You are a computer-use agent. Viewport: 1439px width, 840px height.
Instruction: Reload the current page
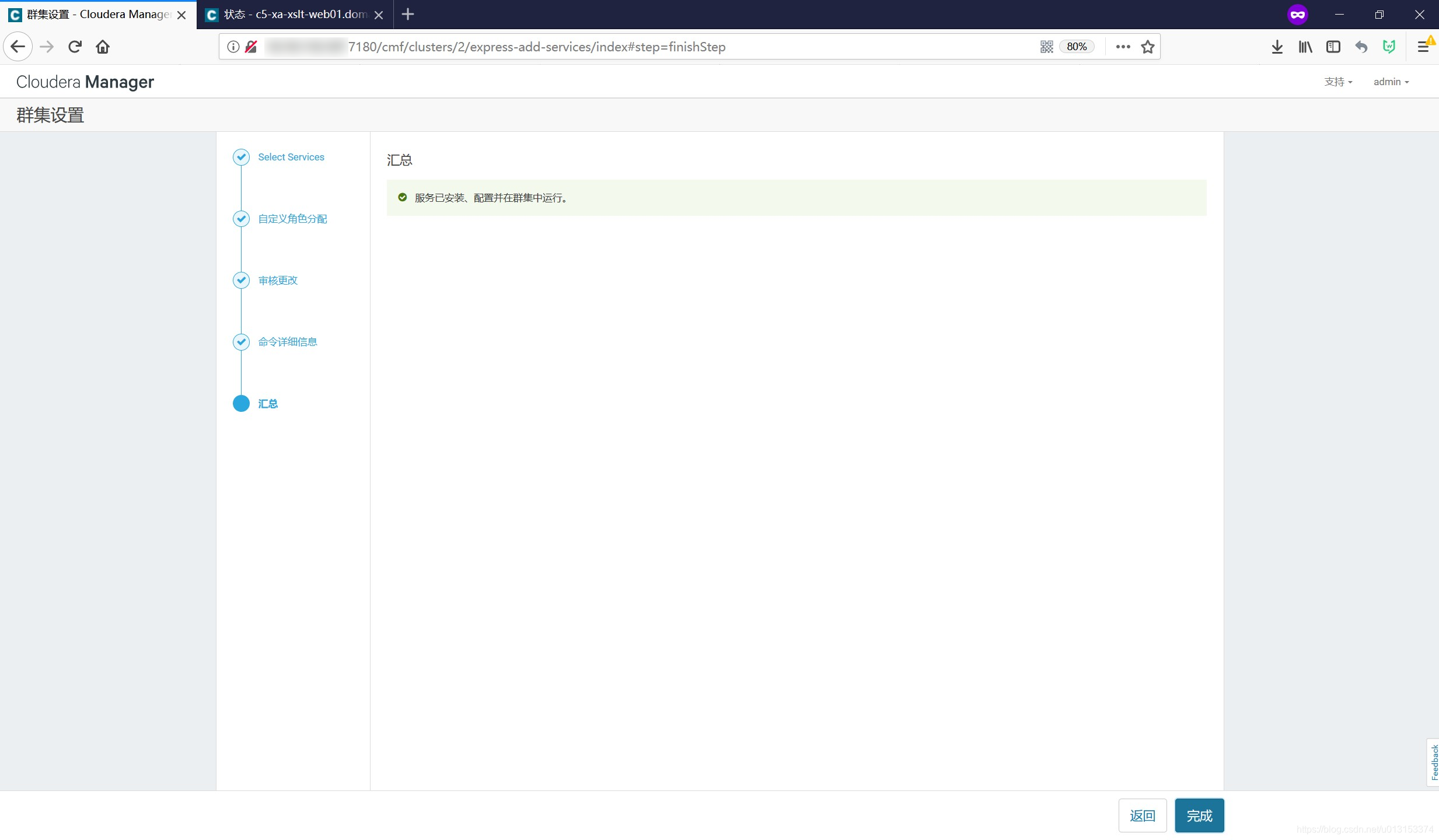75,47
